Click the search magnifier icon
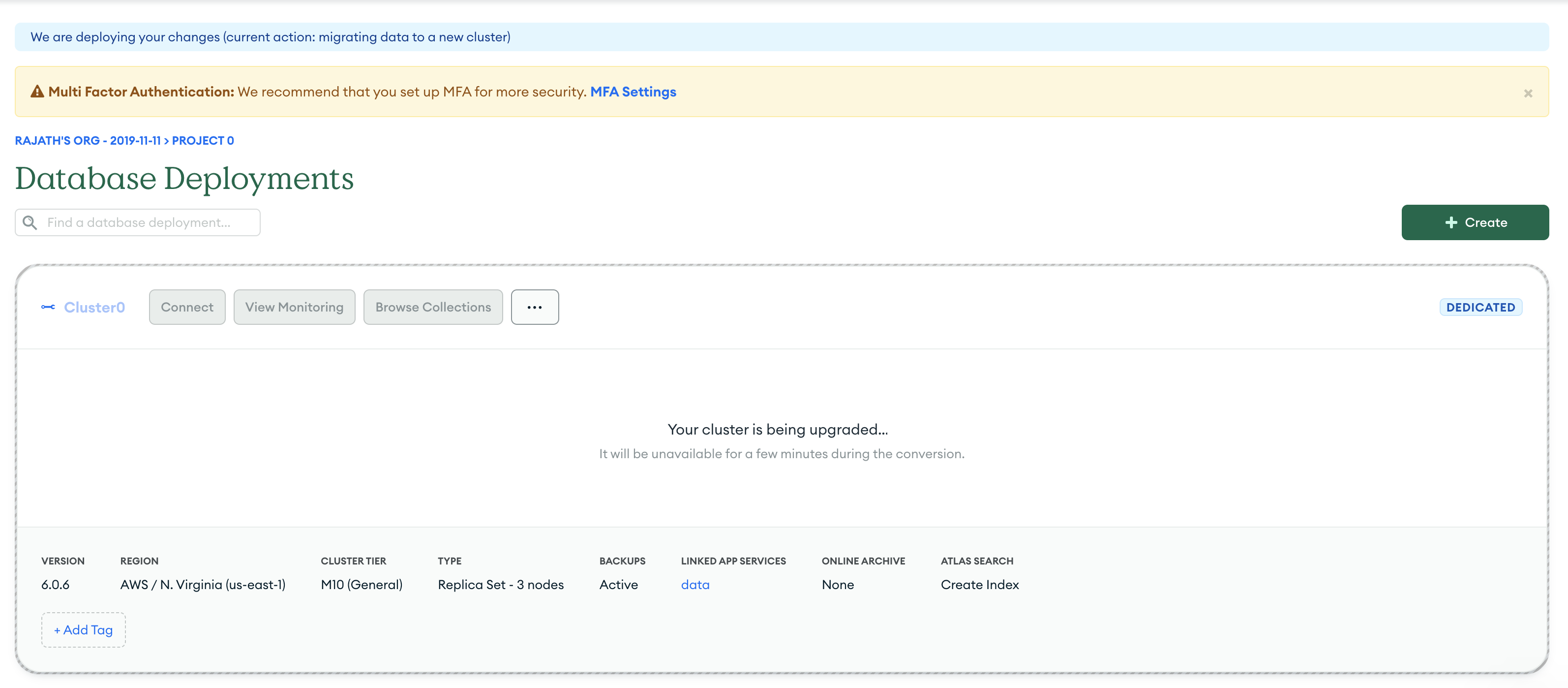 (x=30, y=222)
